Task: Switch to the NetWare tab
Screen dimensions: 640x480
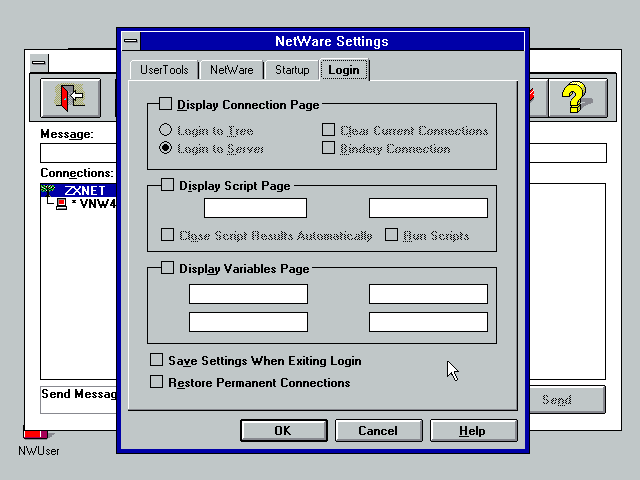Action: tap(231, 70)
